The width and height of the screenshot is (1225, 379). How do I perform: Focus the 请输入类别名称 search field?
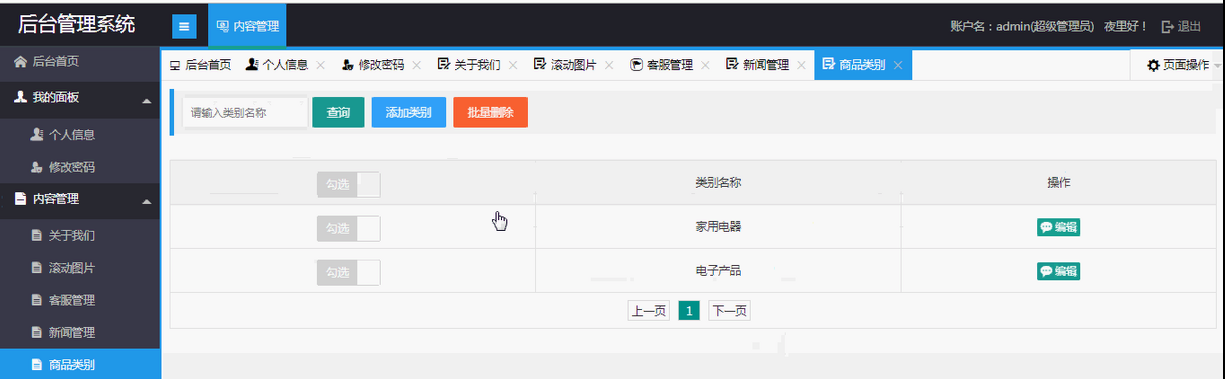point(244,113)
